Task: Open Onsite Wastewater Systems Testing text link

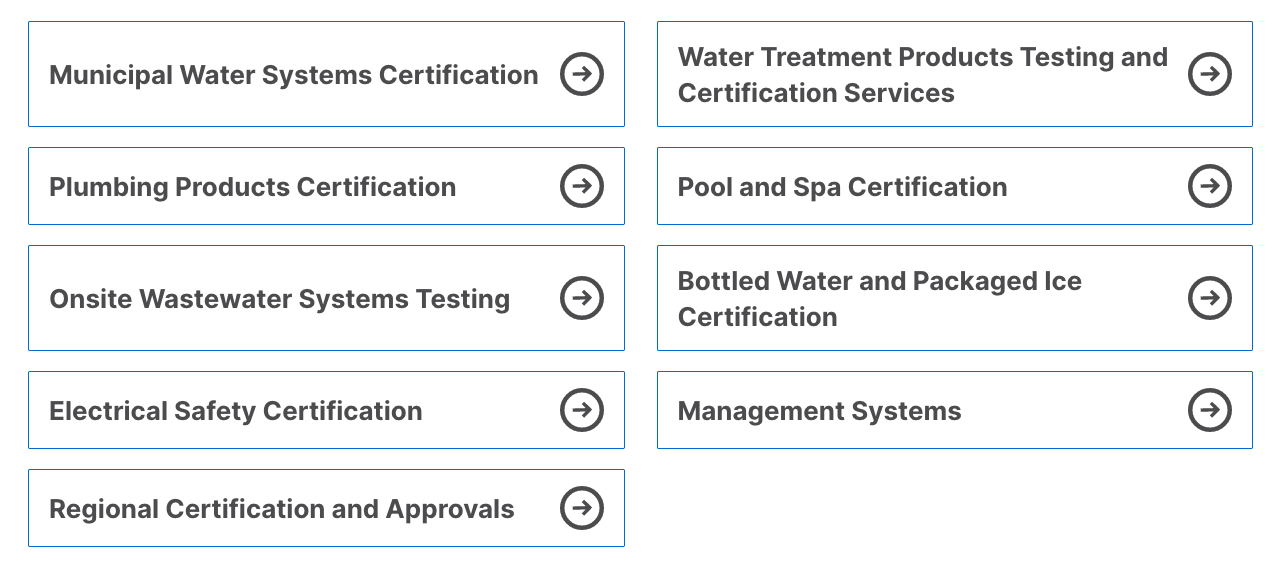Action: coord(279,299)
